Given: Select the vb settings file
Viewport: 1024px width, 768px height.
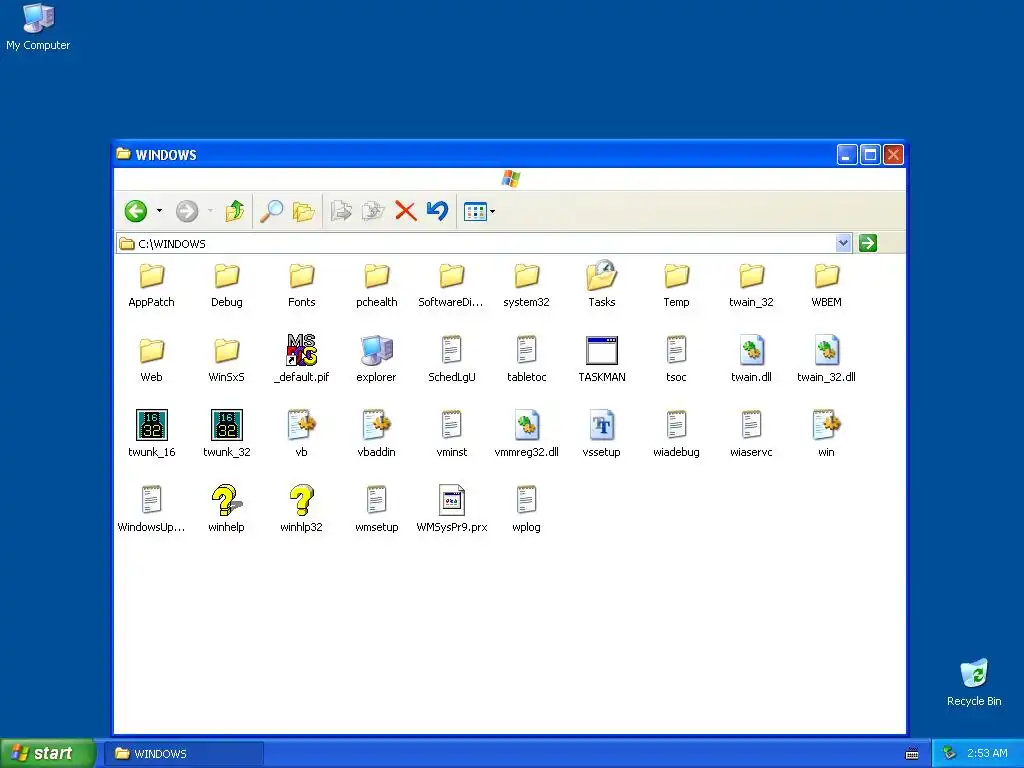Looking at the screenshot, I should 302,434.
